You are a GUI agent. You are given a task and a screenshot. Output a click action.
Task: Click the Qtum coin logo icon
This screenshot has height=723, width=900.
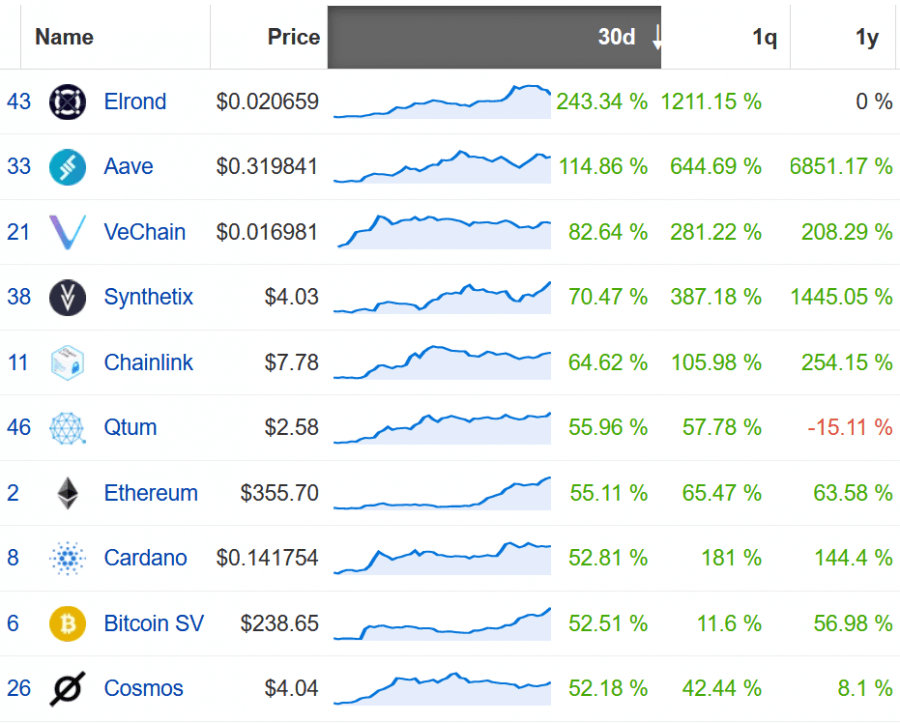pyautogui.click(x=67, y=427)
